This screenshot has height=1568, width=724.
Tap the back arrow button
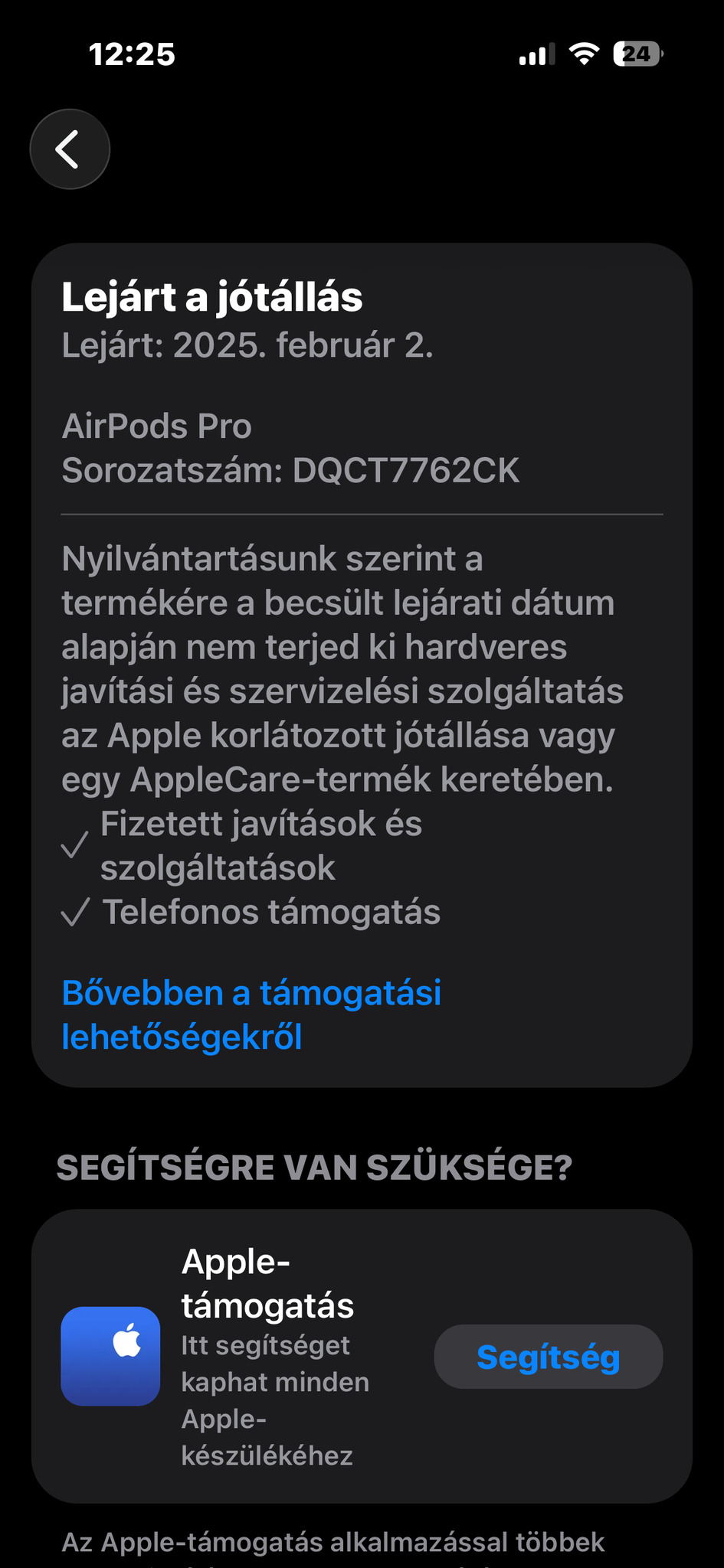[x=70, y=149]
